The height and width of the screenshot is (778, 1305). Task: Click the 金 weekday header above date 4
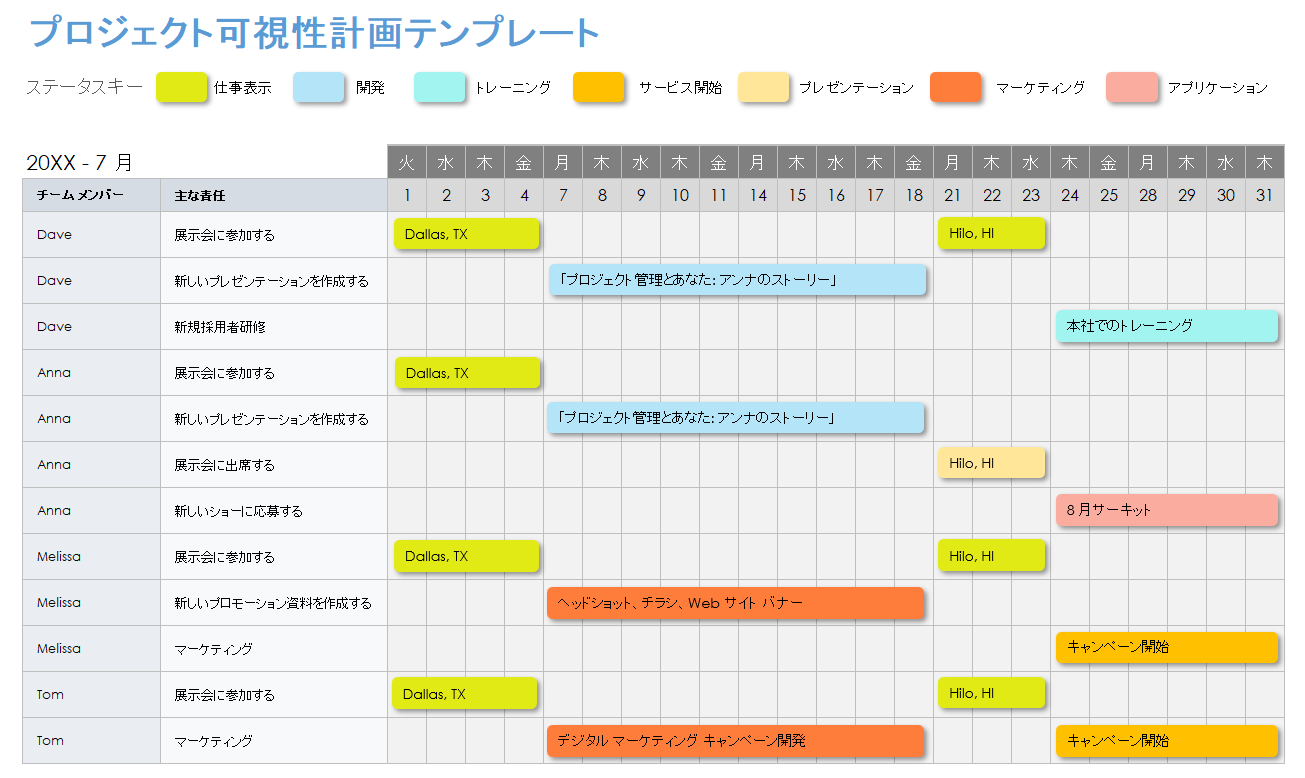(524, 162)
